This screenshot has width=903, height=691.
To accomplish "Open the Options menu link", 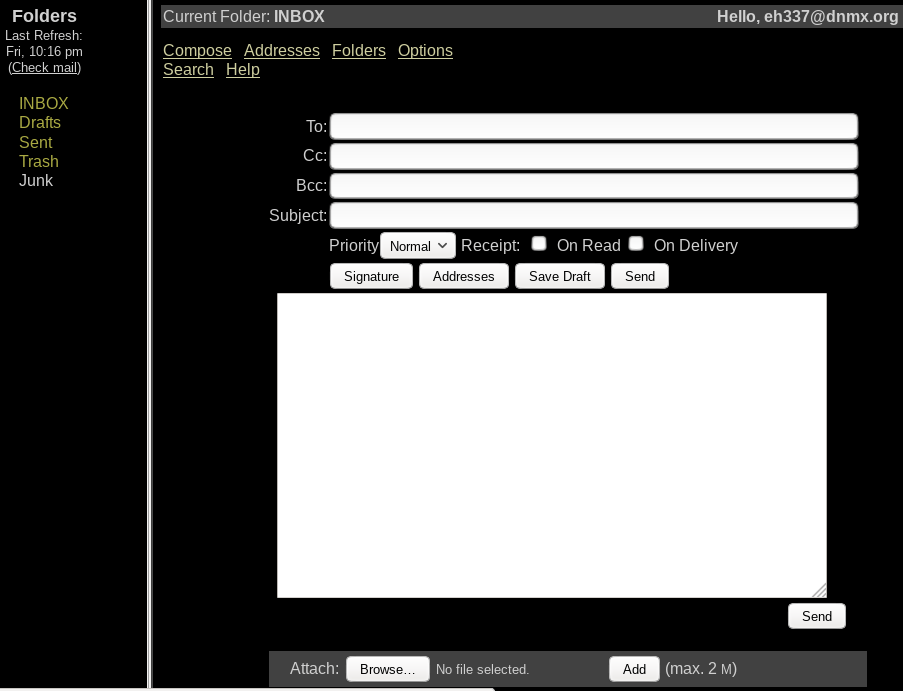I will click(425, 51).
